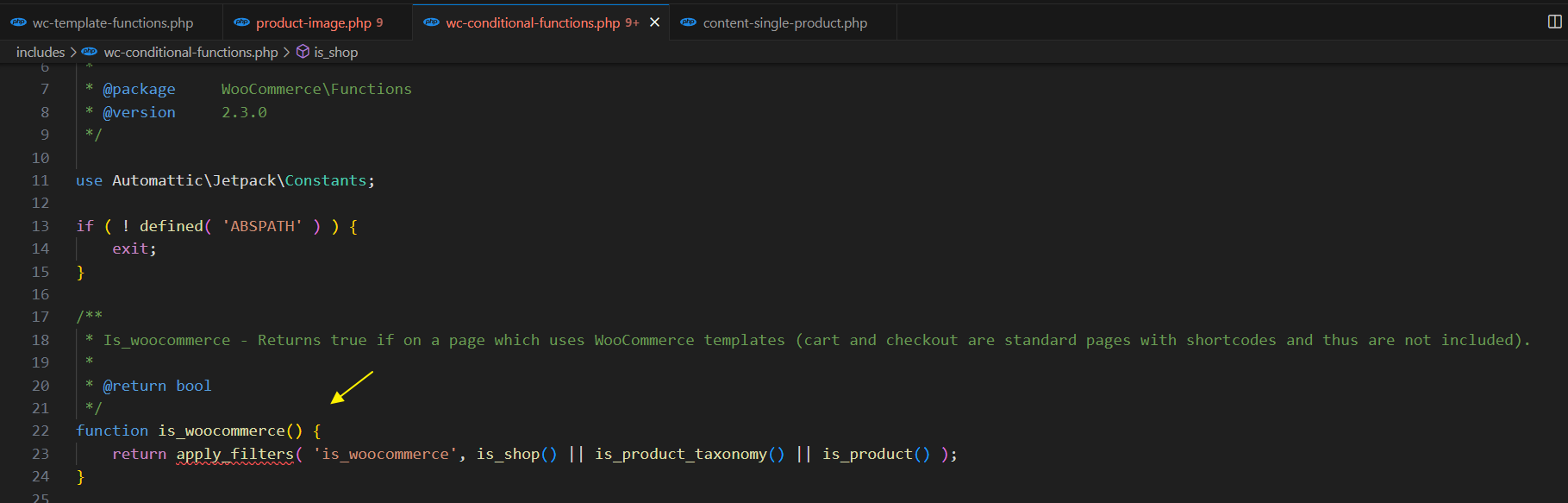Click the 'ABSPATH' string
The image size is (1568, 503).
(262, 226)
